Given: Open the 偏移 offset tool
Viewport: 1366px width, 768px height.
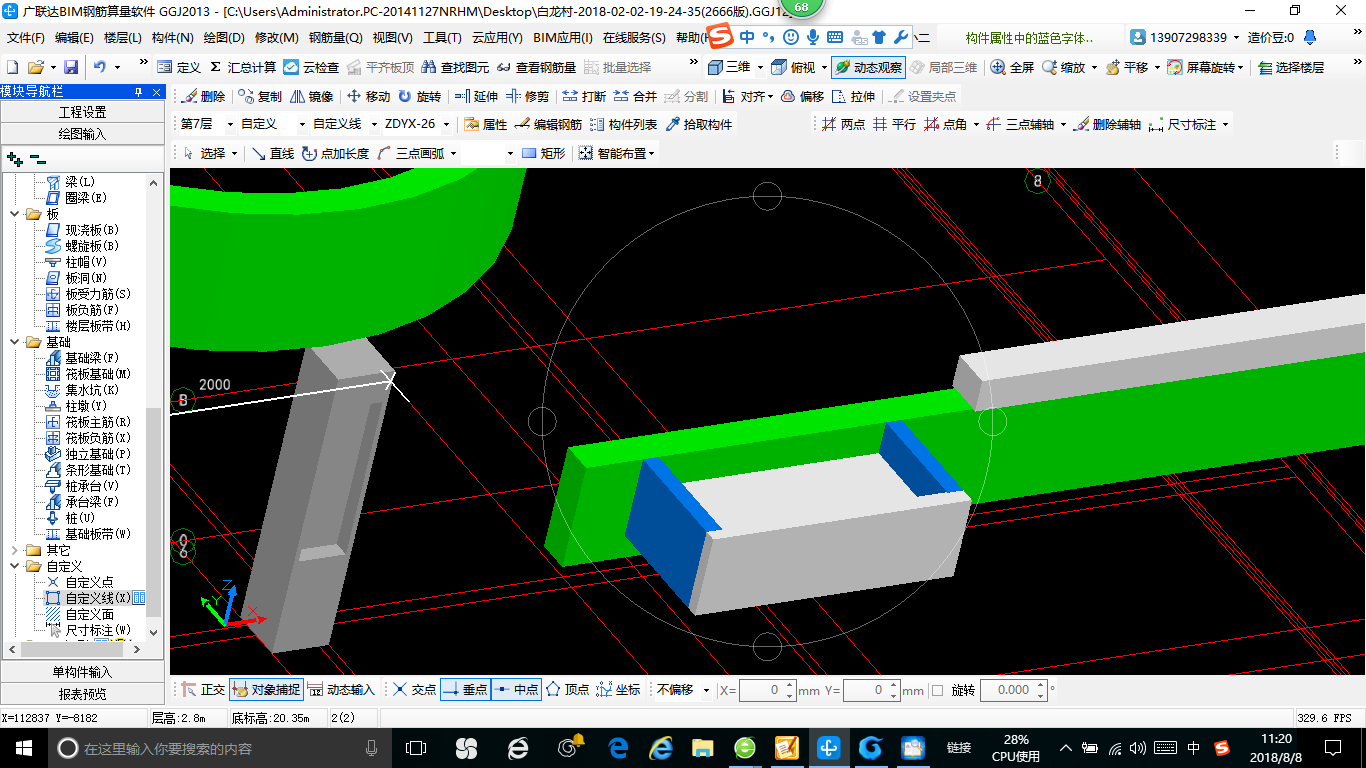Looking at the screenshot, I should tap(802, 97).
